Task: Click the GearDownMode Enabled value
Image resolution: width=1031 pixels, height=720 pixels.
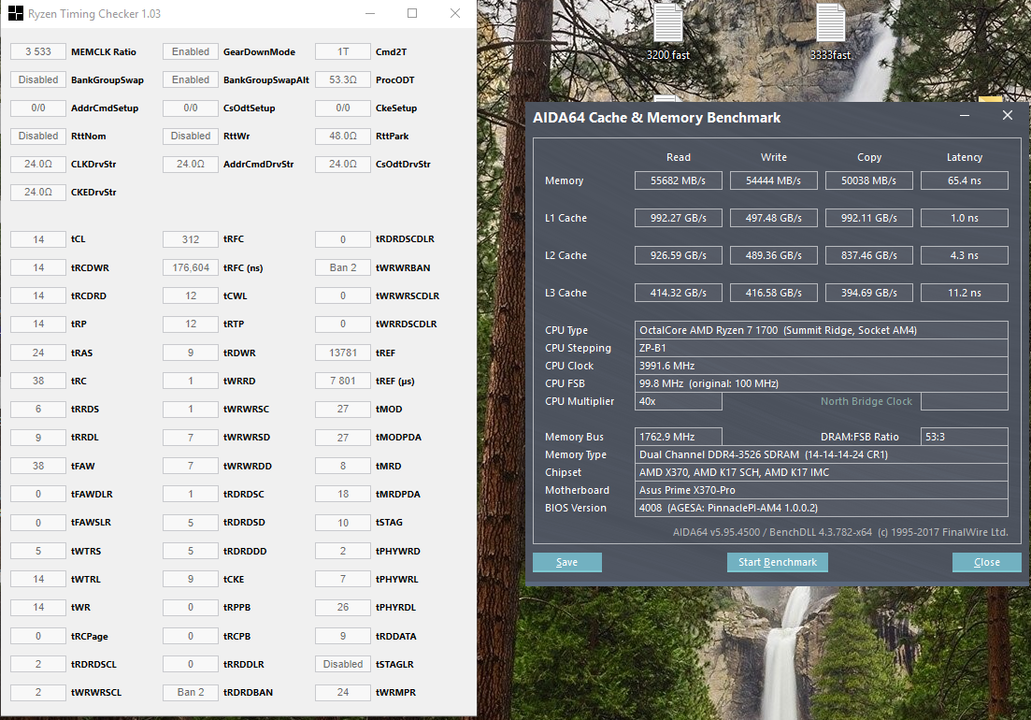Action: click(191, 51)
